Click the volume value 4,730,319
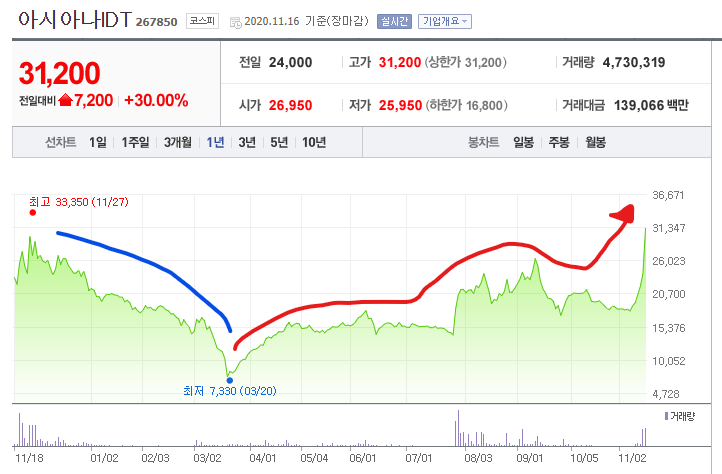This screenshot has height=474, width=722. pos(634,62)
